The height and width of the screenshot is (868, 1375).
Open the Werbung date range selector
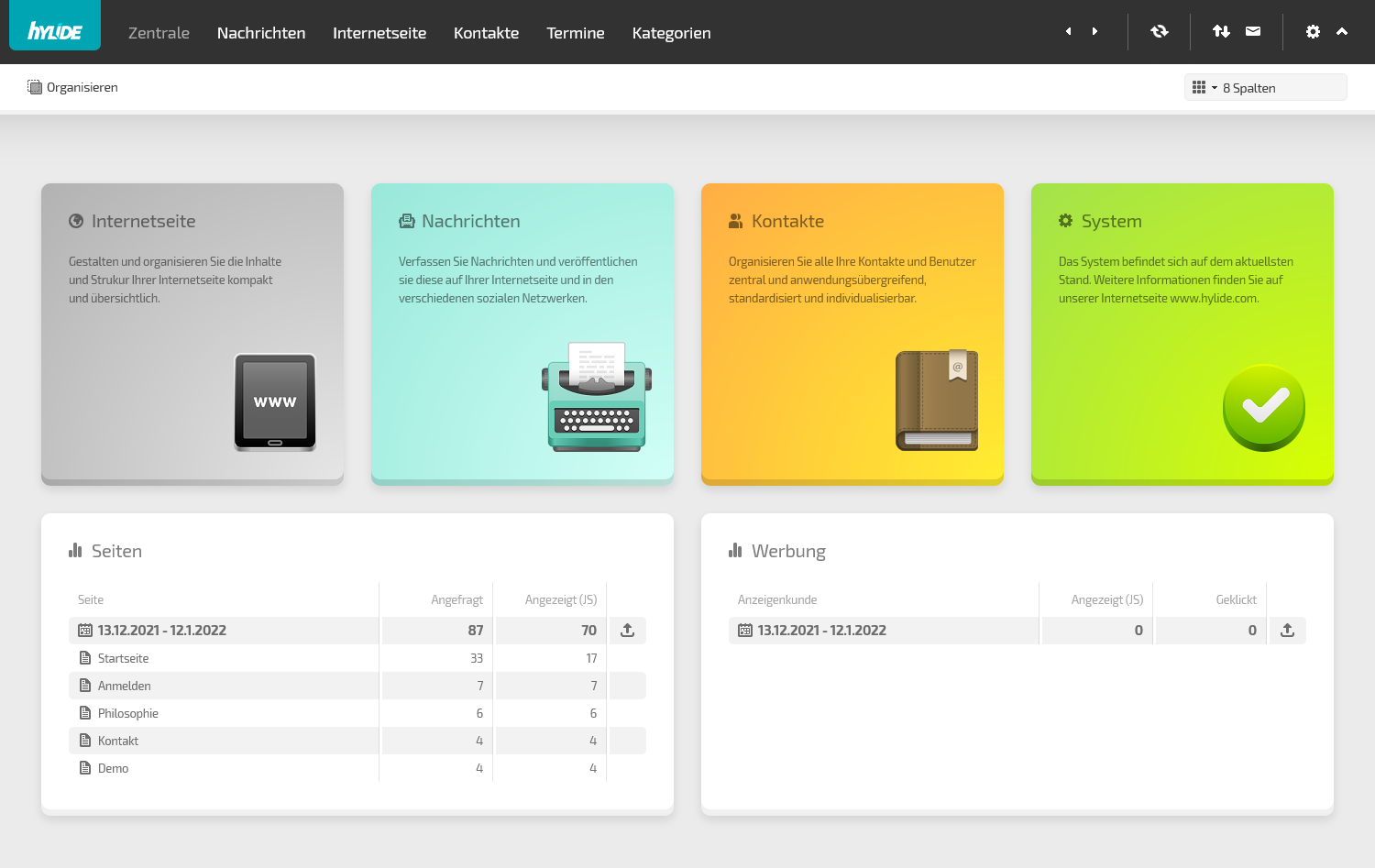pyautogui.click(x=821, y=631)
